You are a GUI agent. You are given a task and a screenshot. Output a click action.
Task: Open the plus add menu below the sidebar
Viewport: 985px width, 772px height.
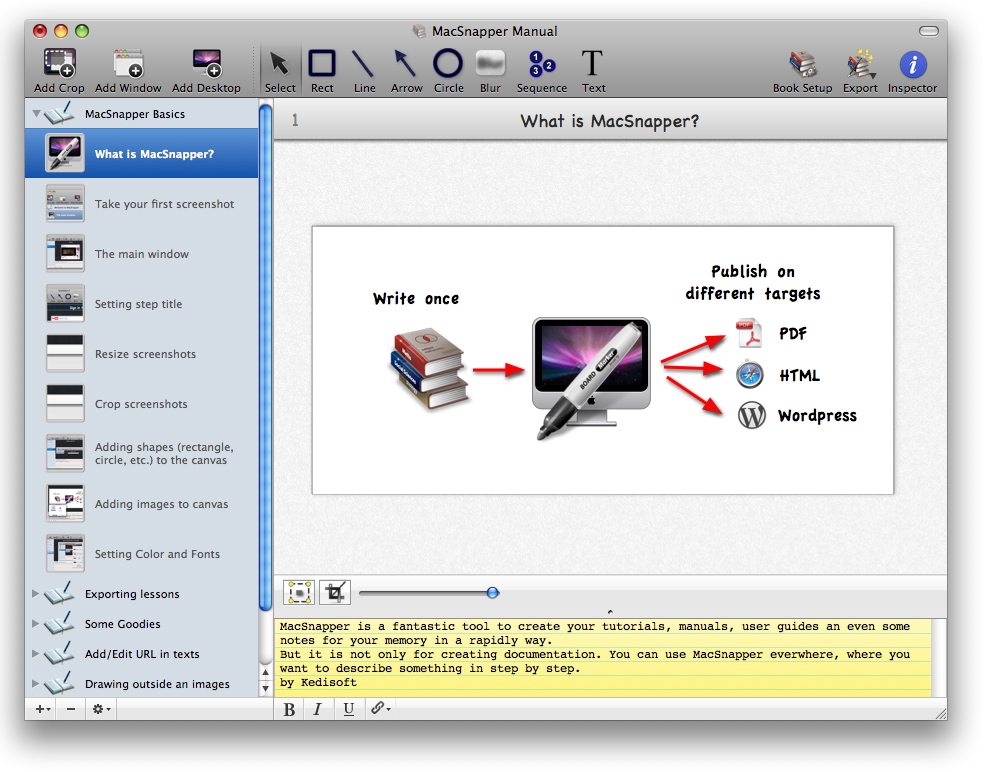click(x=42, y=709)
